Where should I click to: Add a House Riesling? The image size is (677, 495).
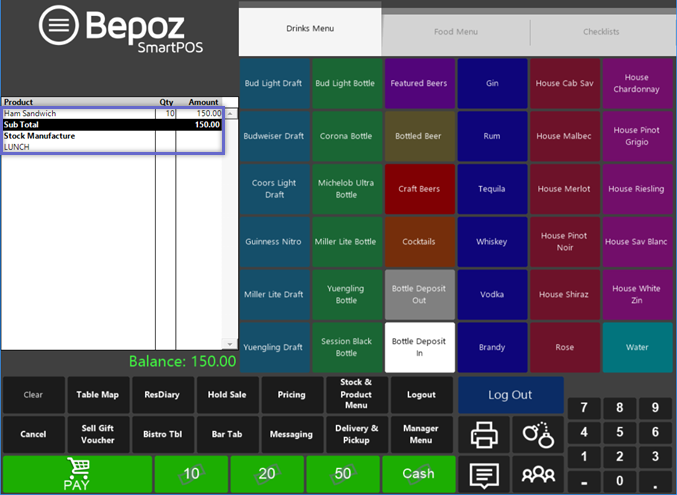pyautogui.click(x=637, y=189)
